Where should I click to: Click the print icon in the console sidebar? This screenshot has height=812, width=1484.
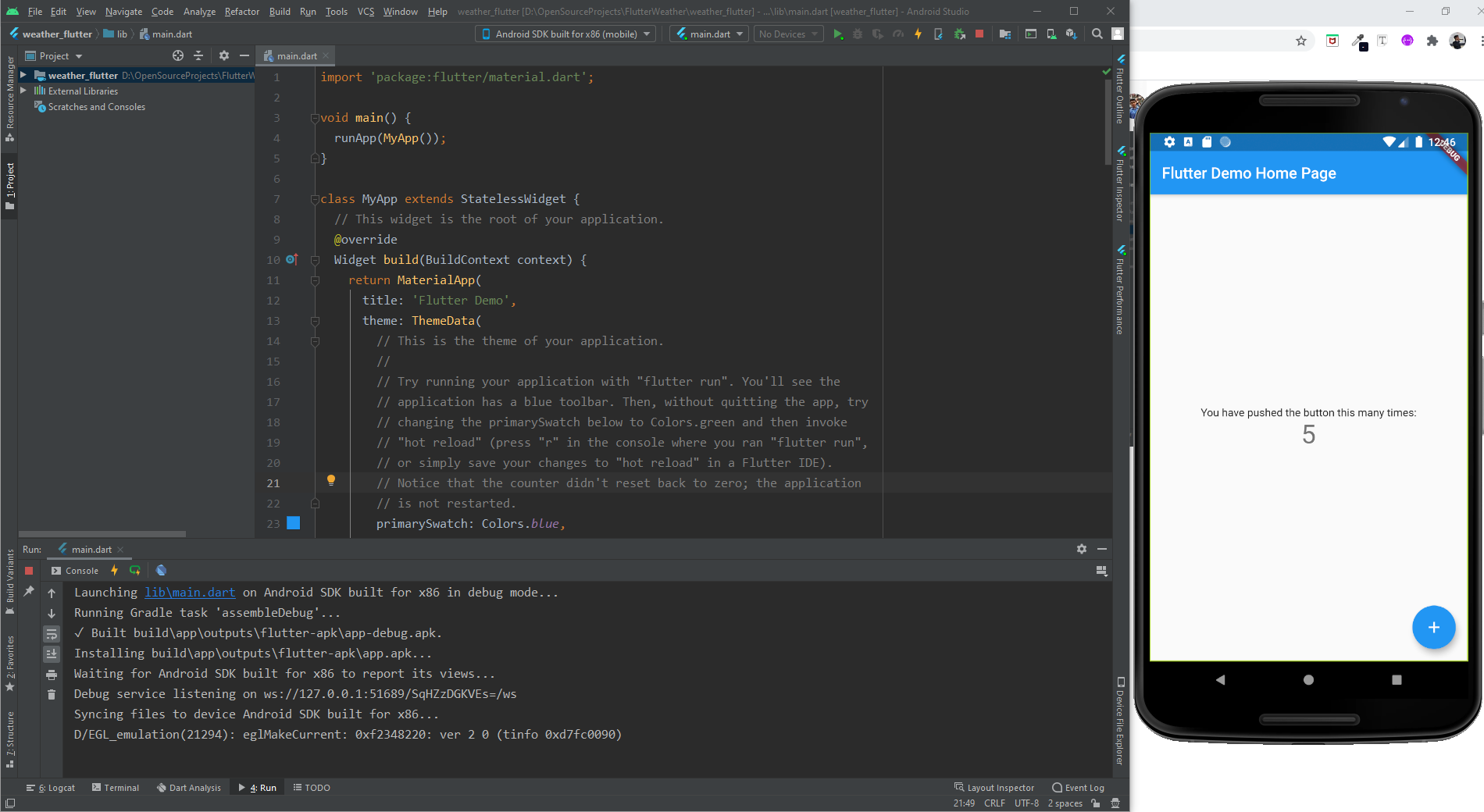click(x=52, y=675)
